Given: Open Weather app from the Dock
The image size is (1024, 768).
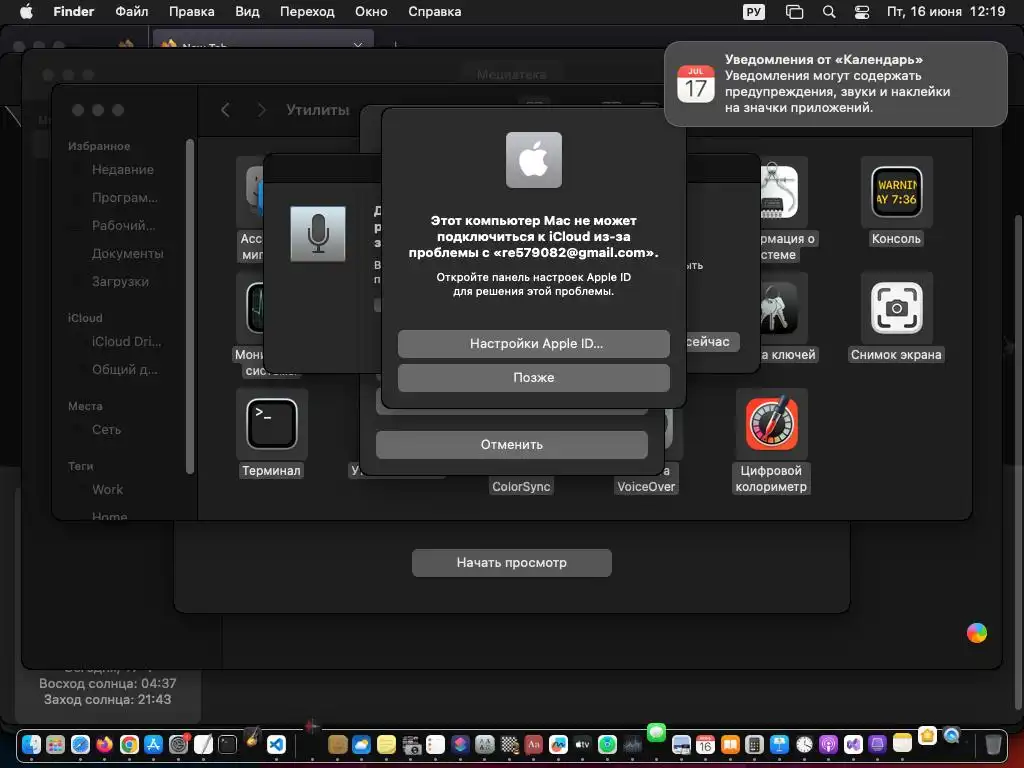Looking at the screenshot, I should tap(361, 744).
